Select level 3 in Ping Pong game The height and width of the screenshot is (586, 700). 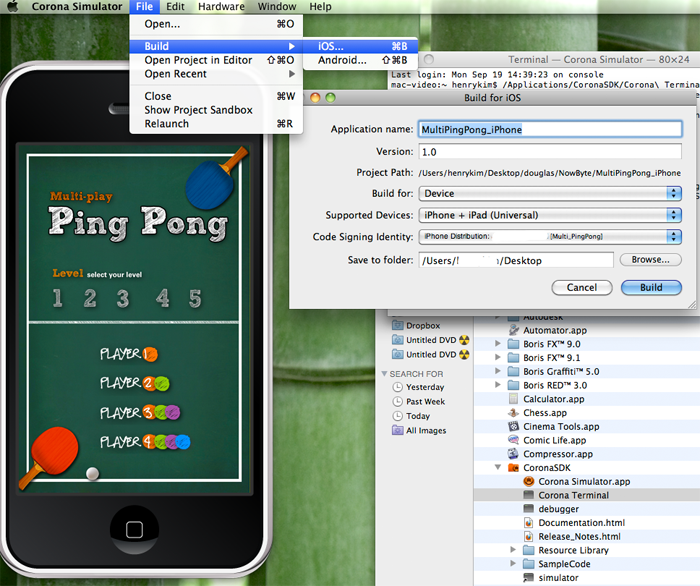coord(123,298)
